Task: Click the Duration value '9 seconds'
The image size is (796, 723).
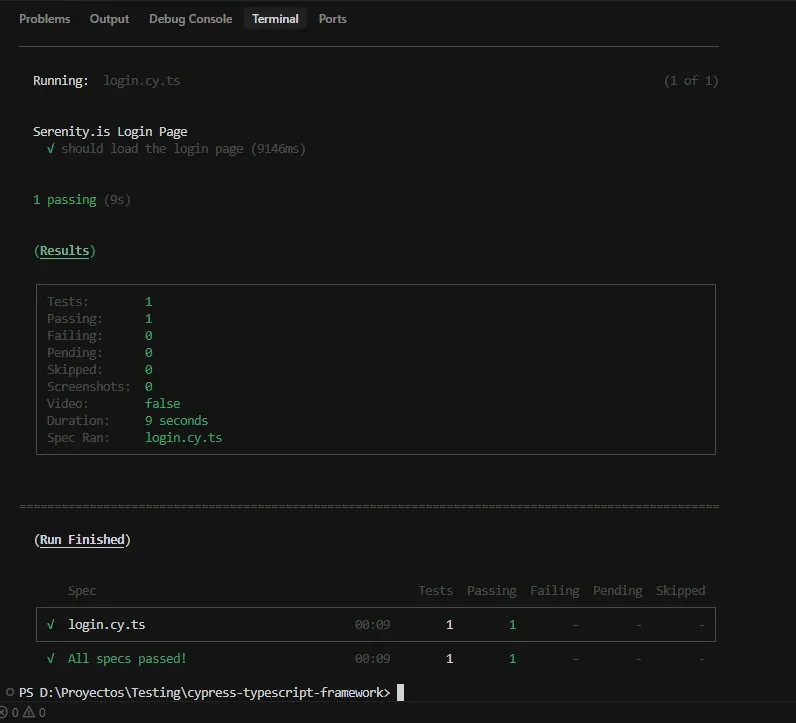Action: [x=176, y=420]
